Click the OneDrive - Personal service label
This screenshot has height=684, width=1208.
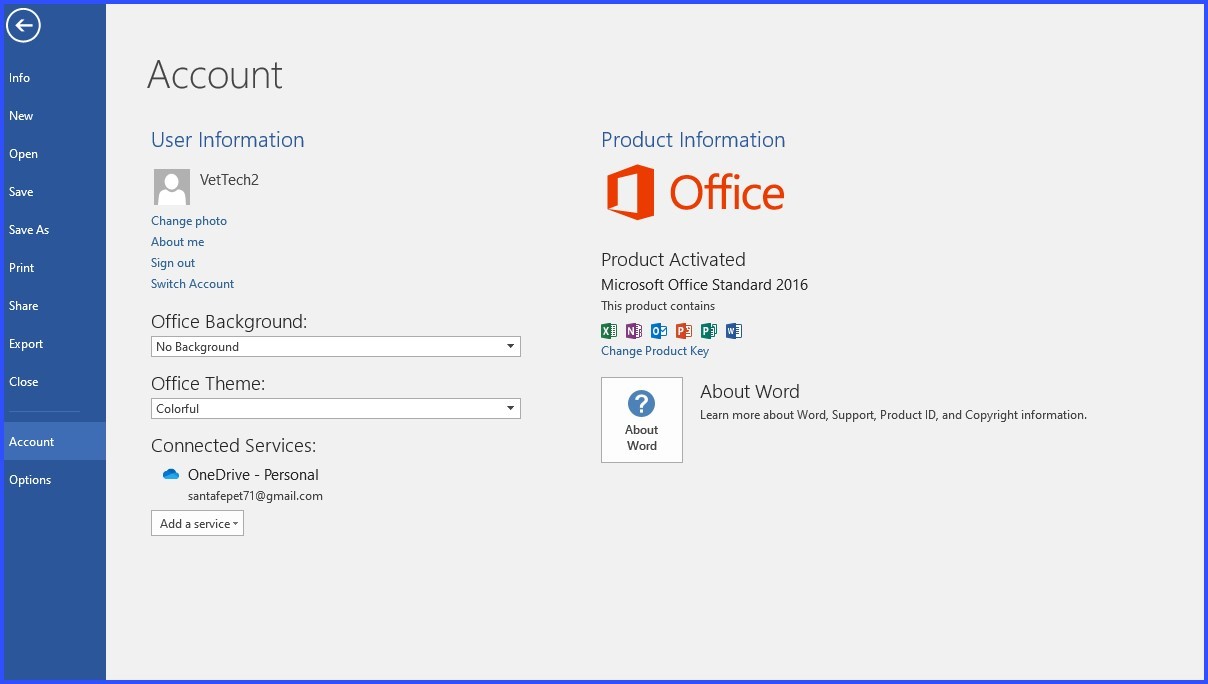coord(253,475)
